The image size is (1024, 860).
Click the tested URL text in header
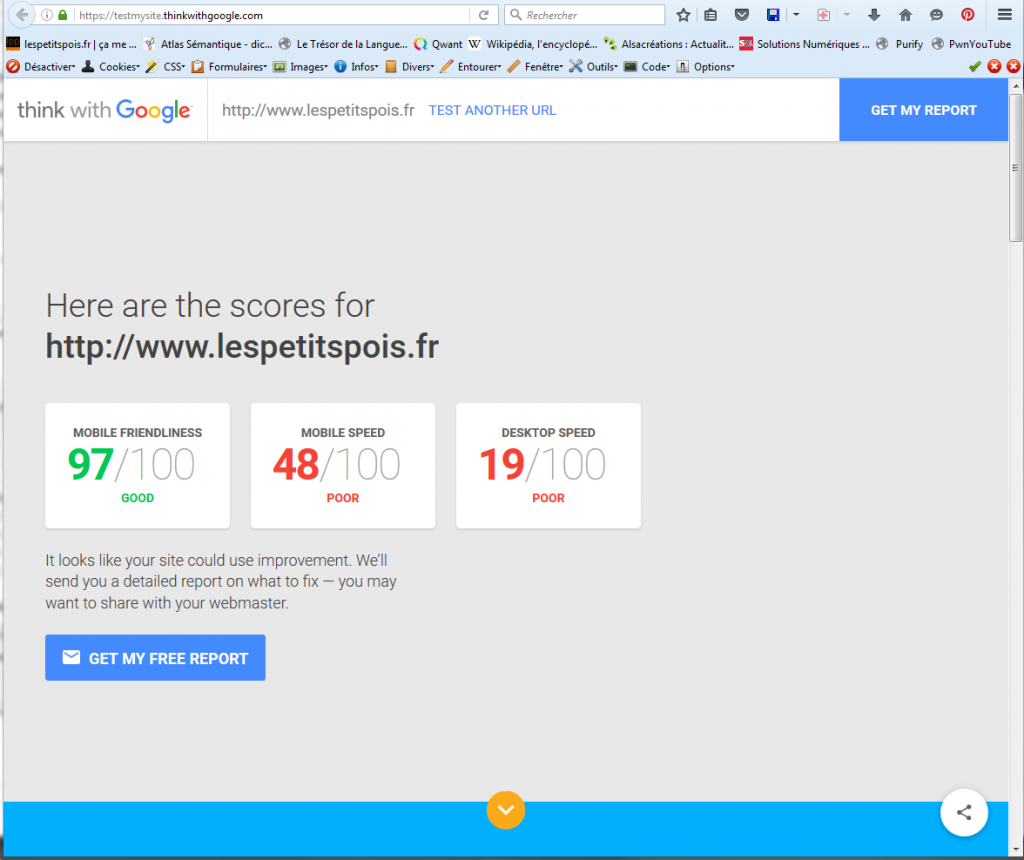[x=318, y=110]
